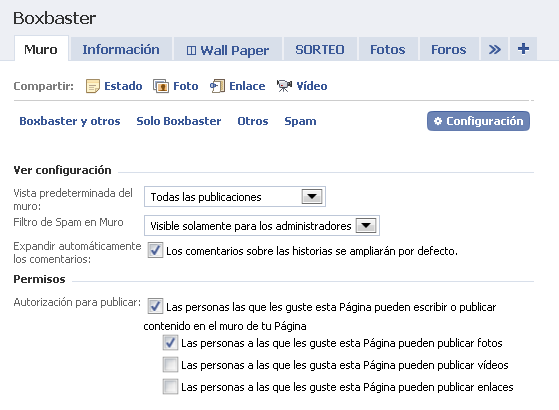Click the 'Permisos' section heading
The width and height of the screenshot is (559, 410).
pyautogui.click(x=39, y=279)
